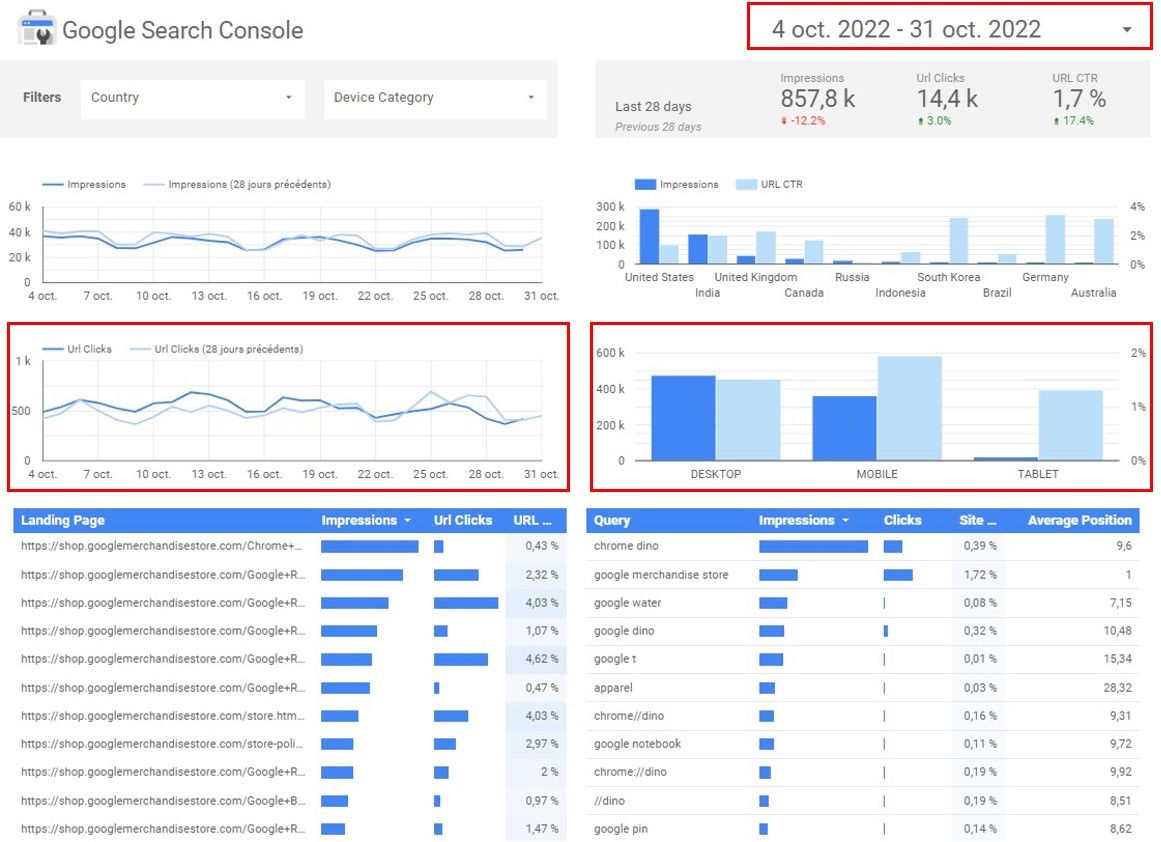Click the United Kingdom axis label
1161x842 pixels.
click(x=755, y=277)
